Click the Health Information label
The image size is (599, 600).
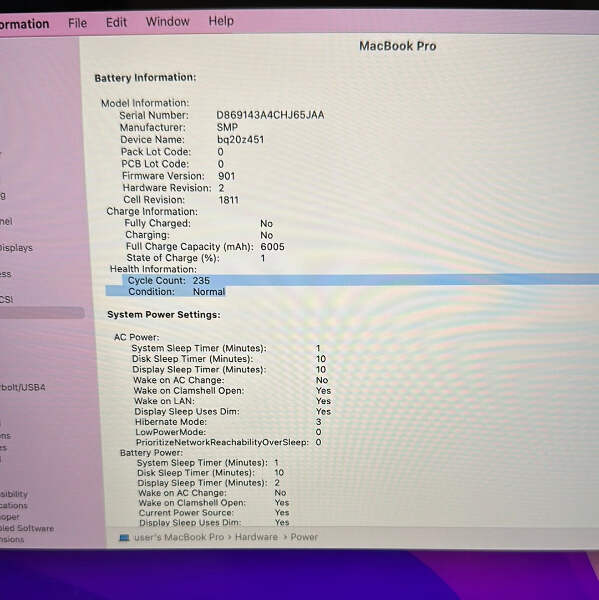click(x=153, y=269)
